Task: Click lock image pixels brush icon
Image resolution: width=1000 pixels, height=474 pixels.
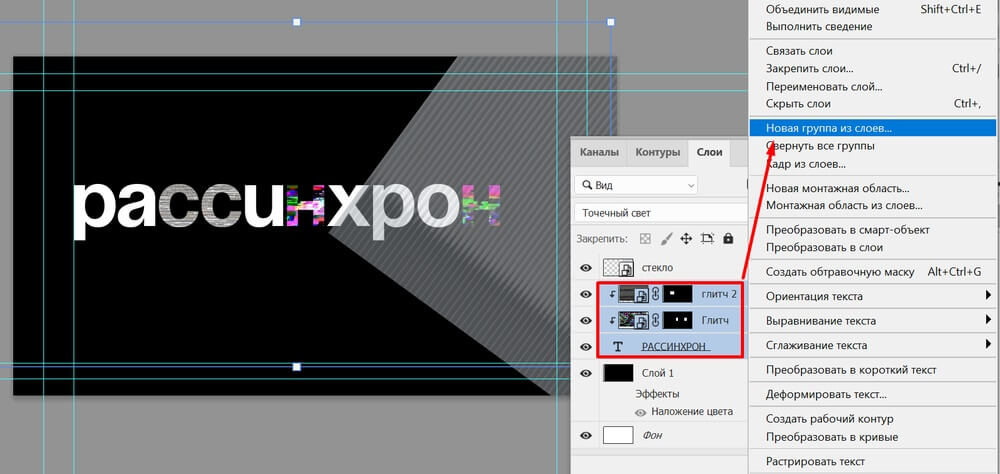Action: point(666,239)
